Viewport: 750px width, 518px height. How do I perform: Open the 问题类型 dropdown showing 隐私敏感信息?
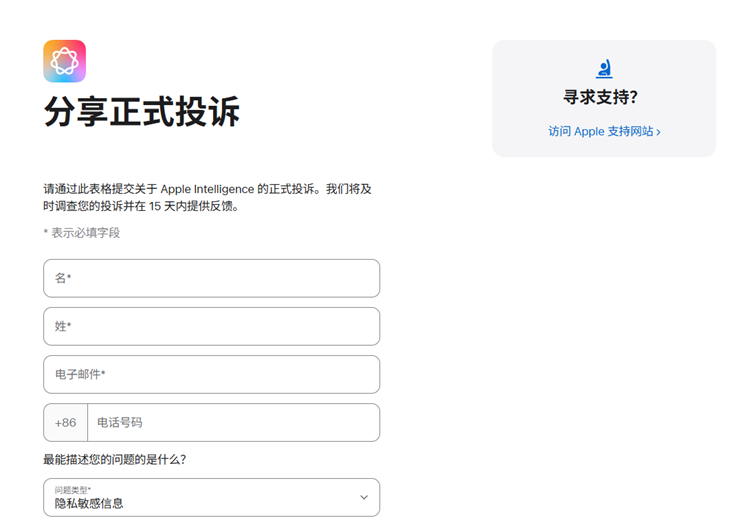(x=211, y=497)
